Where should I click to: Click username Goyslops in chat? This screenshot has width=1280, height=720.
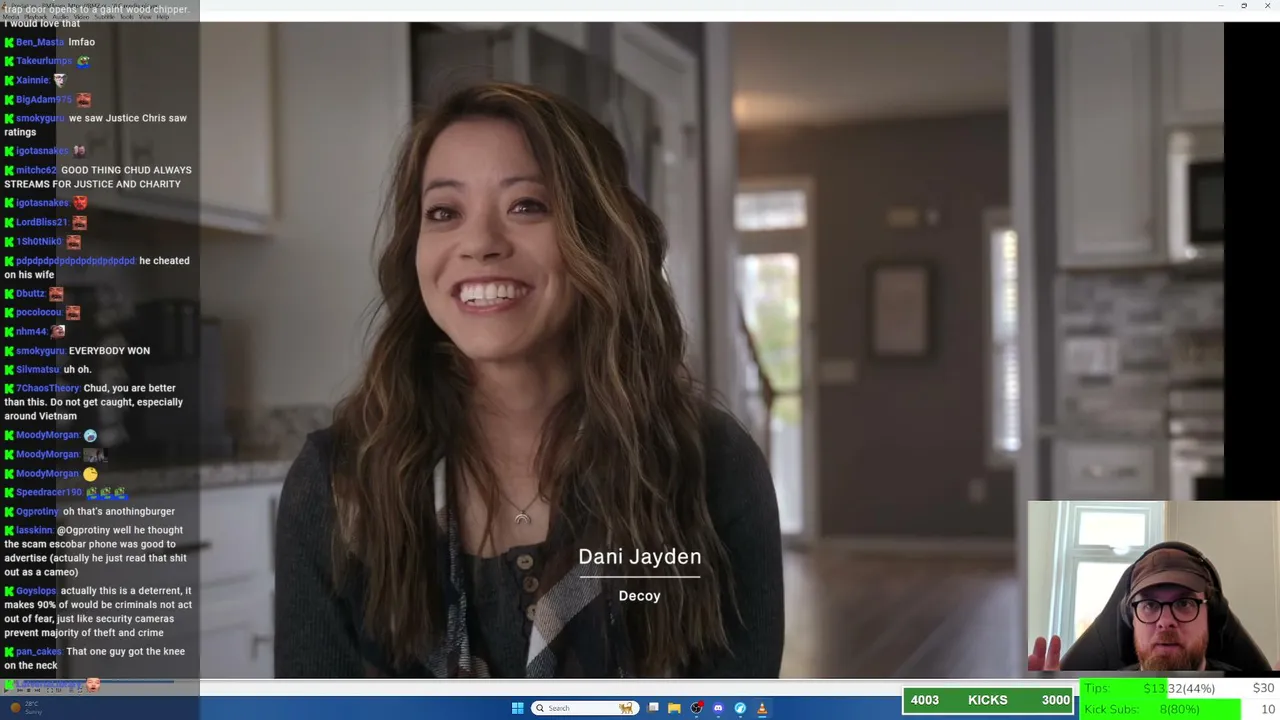36,591
